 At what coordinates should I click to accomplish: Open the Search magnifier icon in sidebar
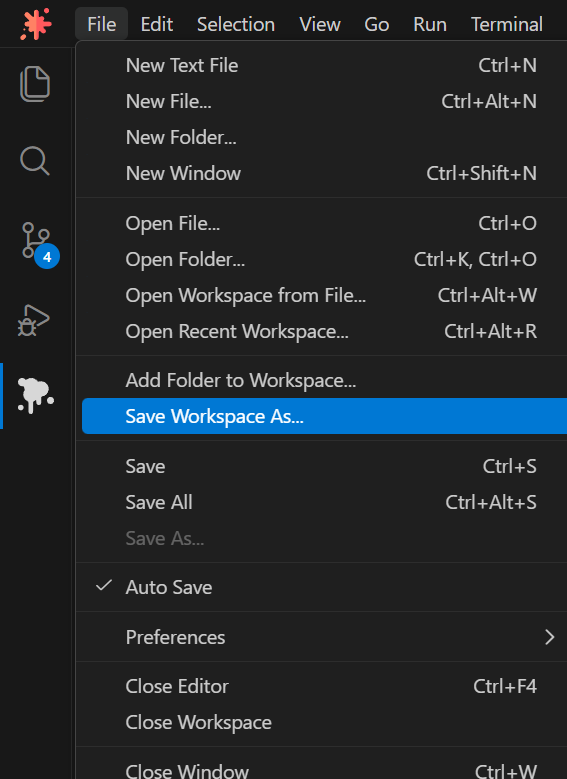(35, 161)
